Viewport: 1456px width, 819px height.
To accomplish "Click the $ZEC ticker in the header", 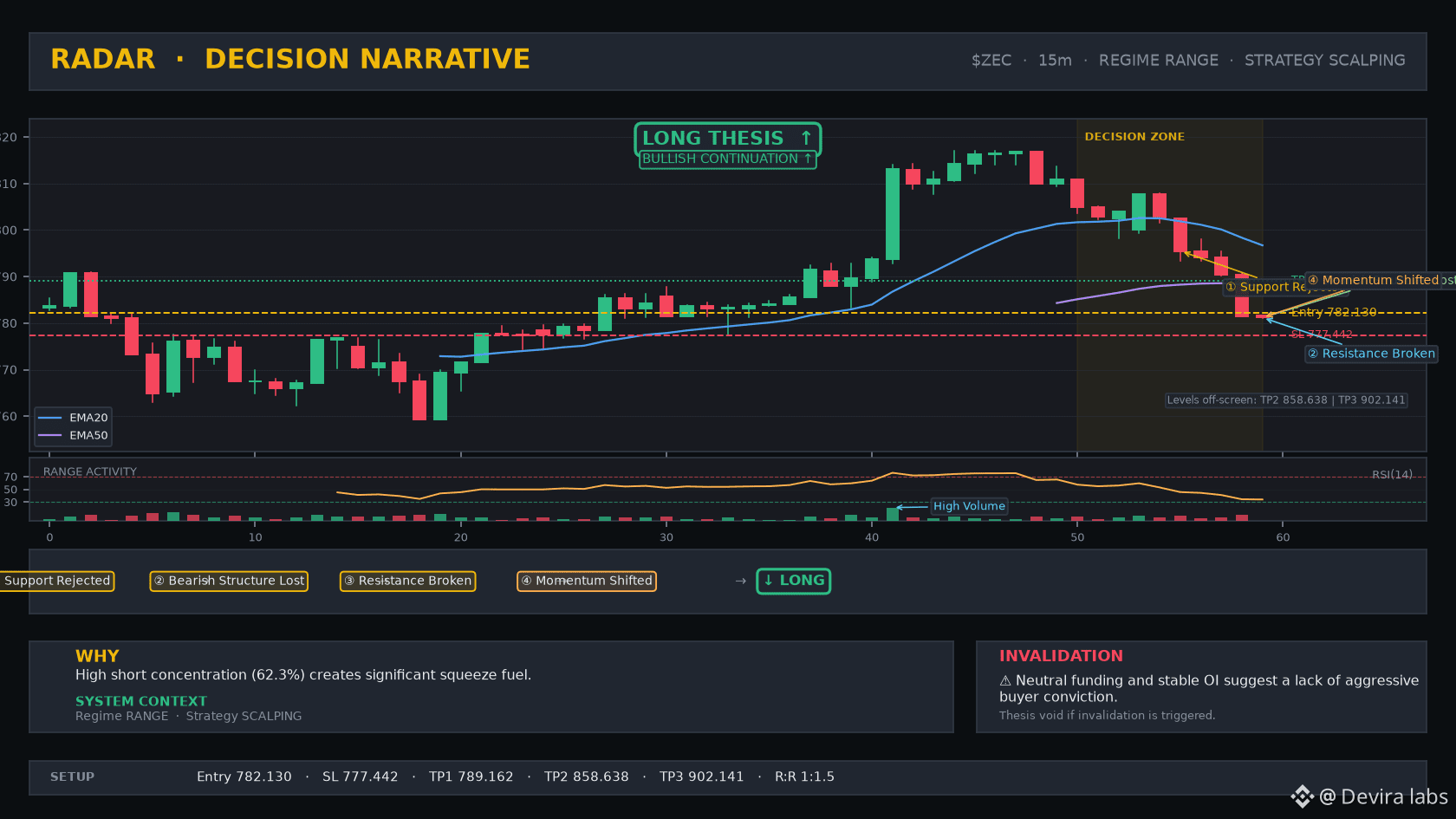I will 991,61.
